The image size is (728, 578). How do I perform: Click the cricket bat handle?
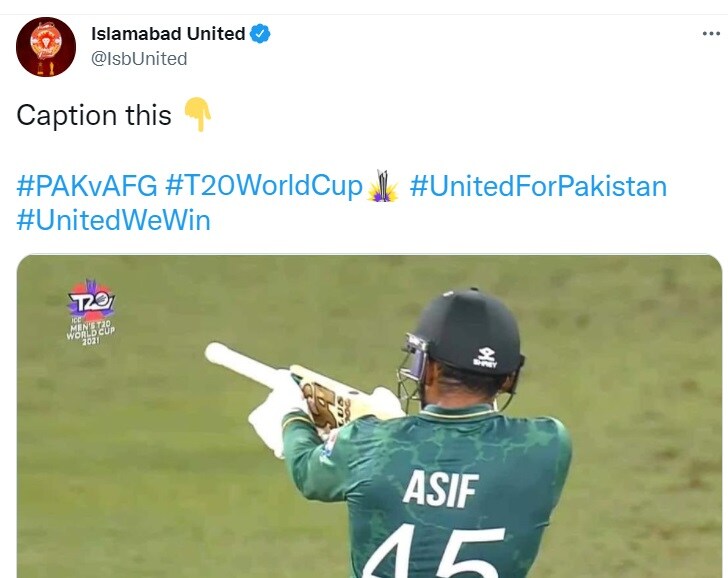coord(244,364)
